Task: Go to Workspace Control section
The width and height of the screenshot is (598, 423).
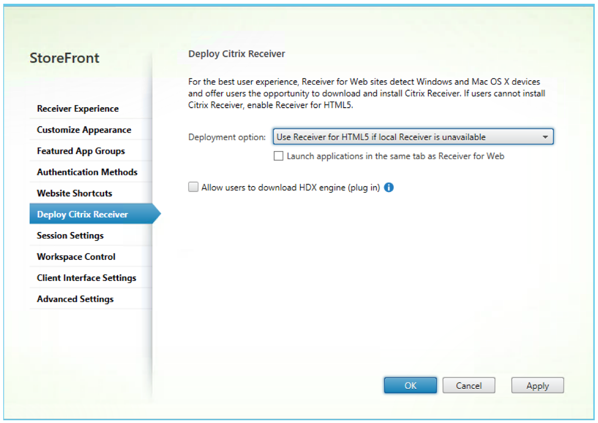Action: tap(91, 257)
